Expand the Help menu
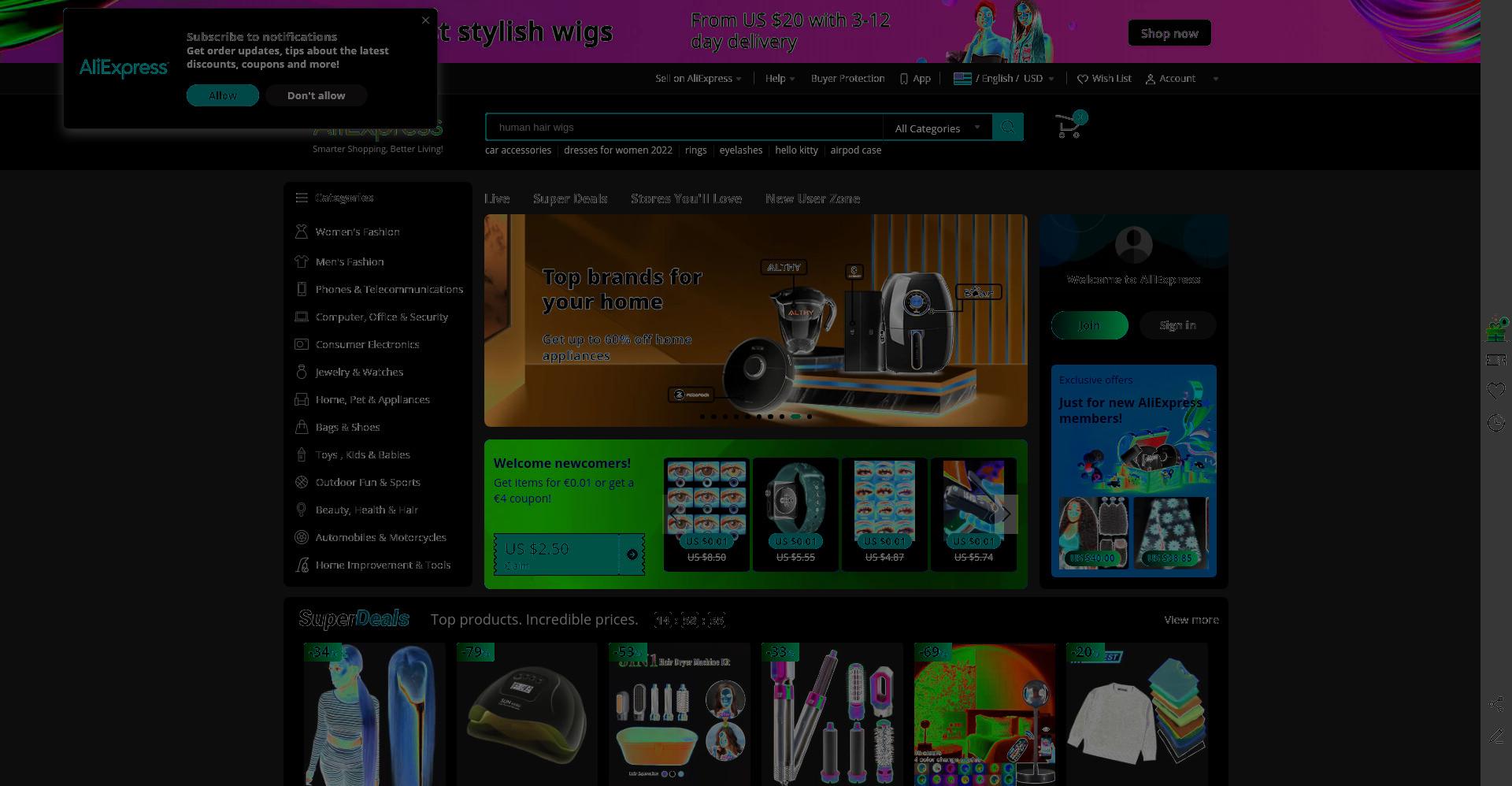Screen dimensions: 1512x786 pos(780,79)
